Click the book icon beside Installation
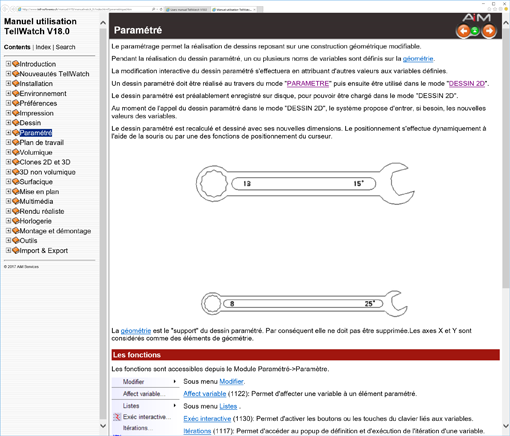 coord(16,83)
